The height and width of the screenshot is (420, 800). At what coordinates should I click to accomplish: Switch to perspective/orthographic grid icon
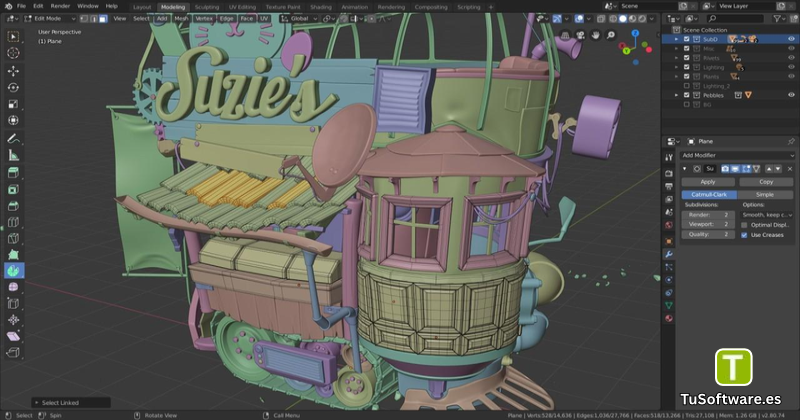point(565,35)
